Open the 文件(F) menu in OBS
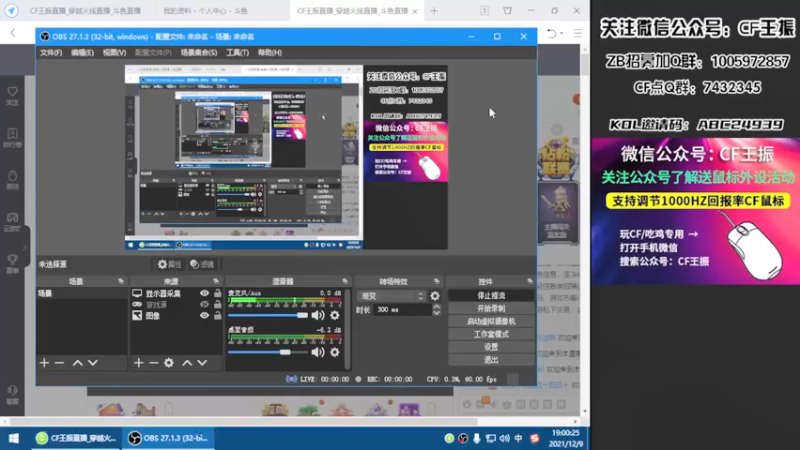Image resolution: width=800 pixels, height=450 pixels. click(x=51, y=53)
